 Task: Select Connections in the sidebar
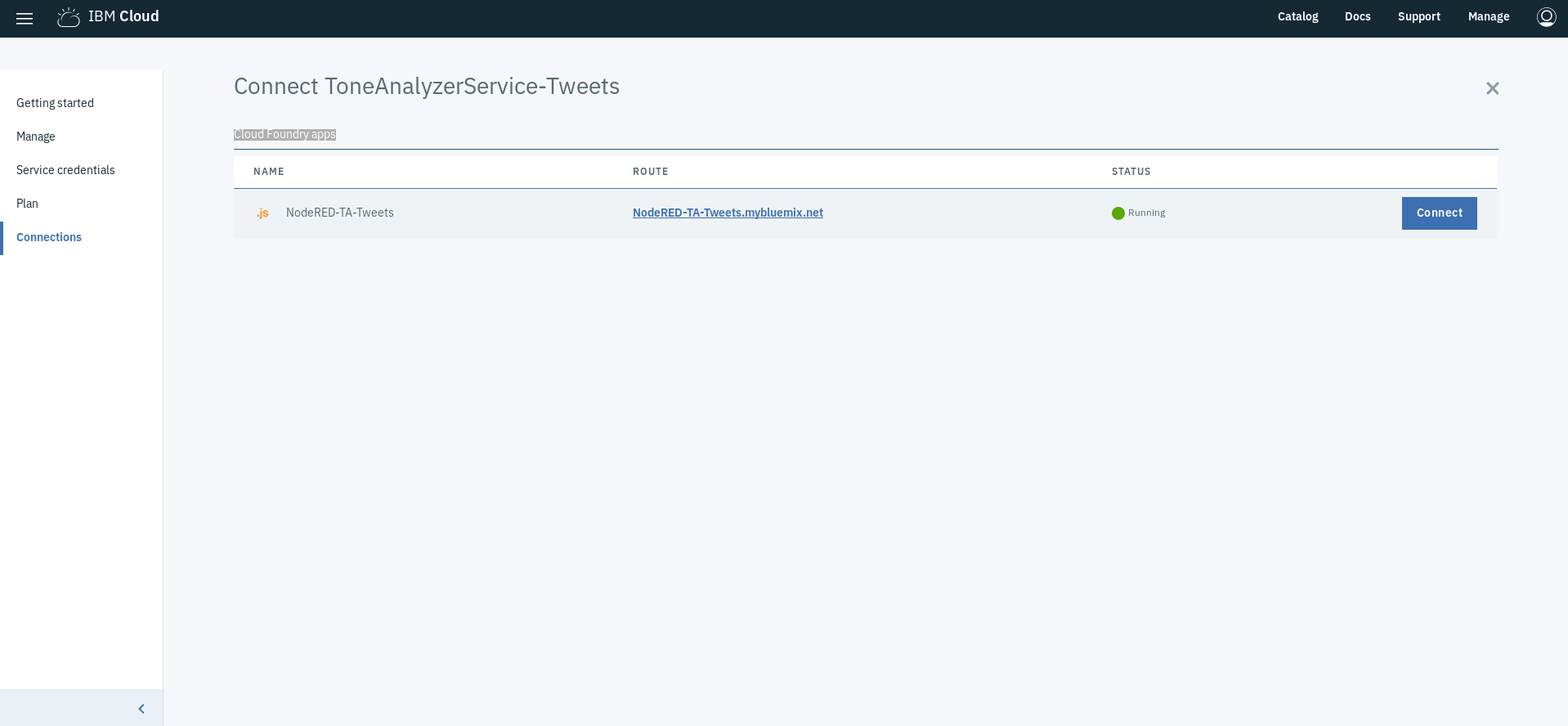pos(49,237)
